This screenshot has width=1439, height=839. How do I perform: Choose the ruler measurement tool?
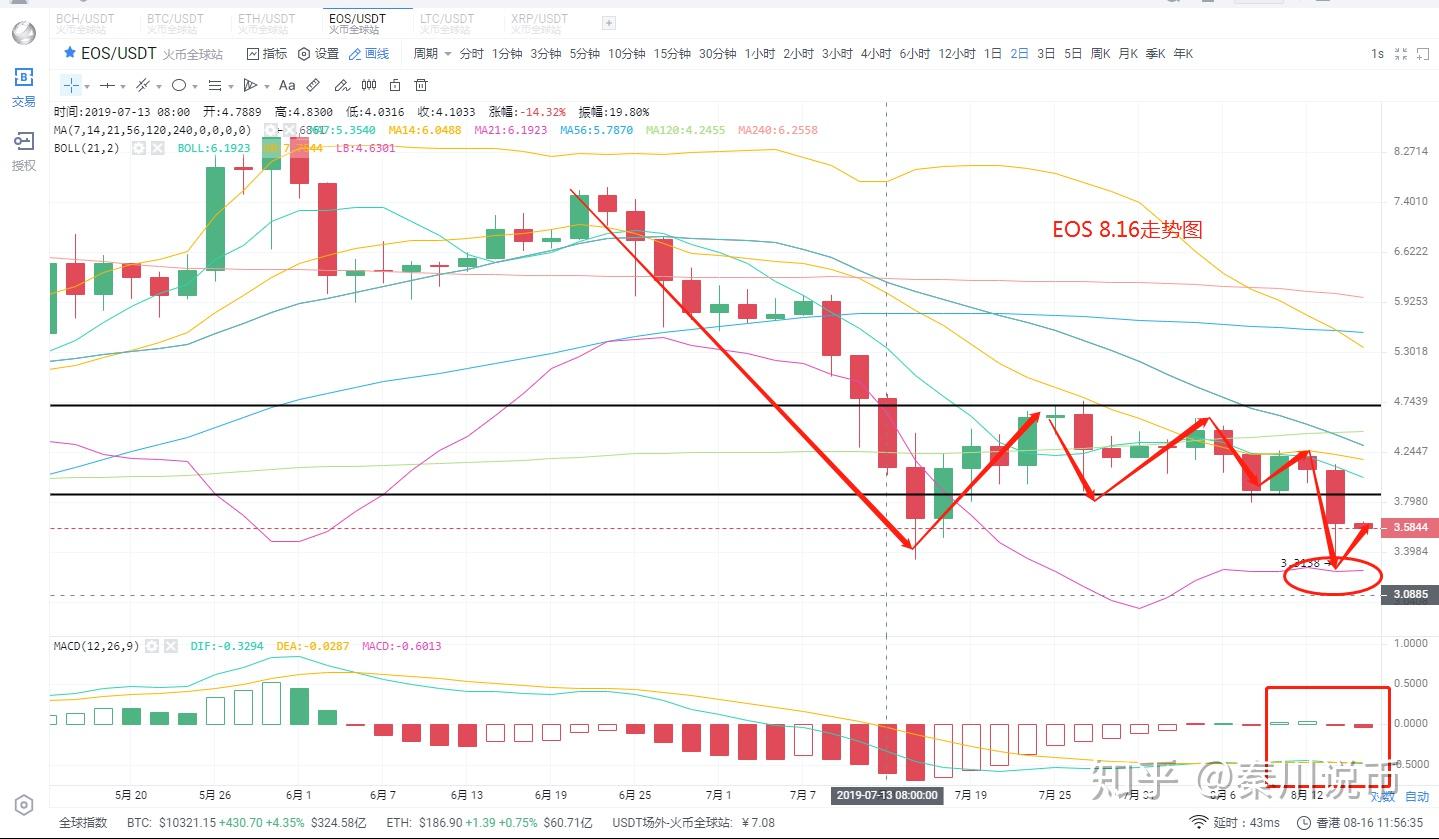(313, 86)
